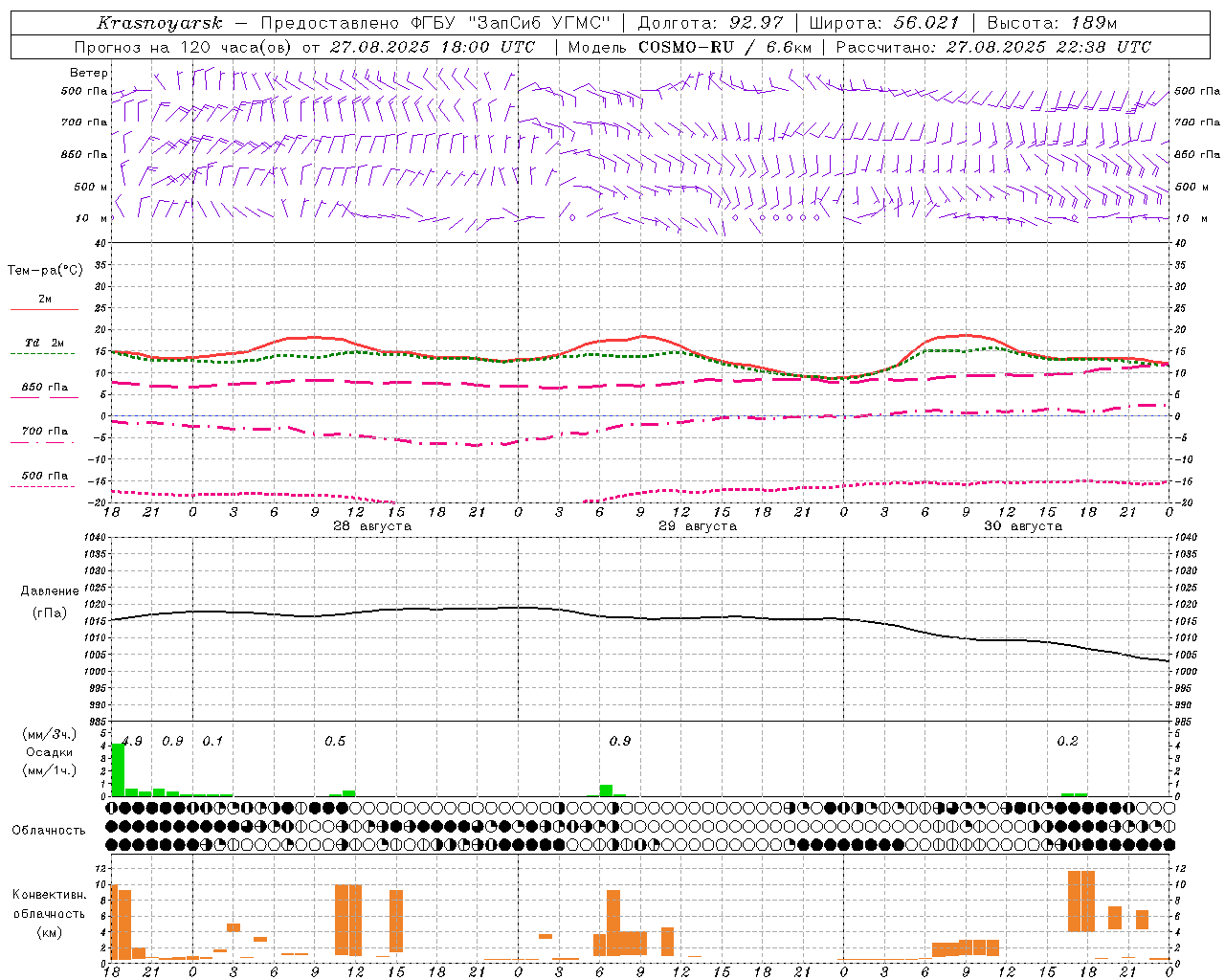
Task: Click the 'Высота: 189м' header value
Action: (1051, 23)
